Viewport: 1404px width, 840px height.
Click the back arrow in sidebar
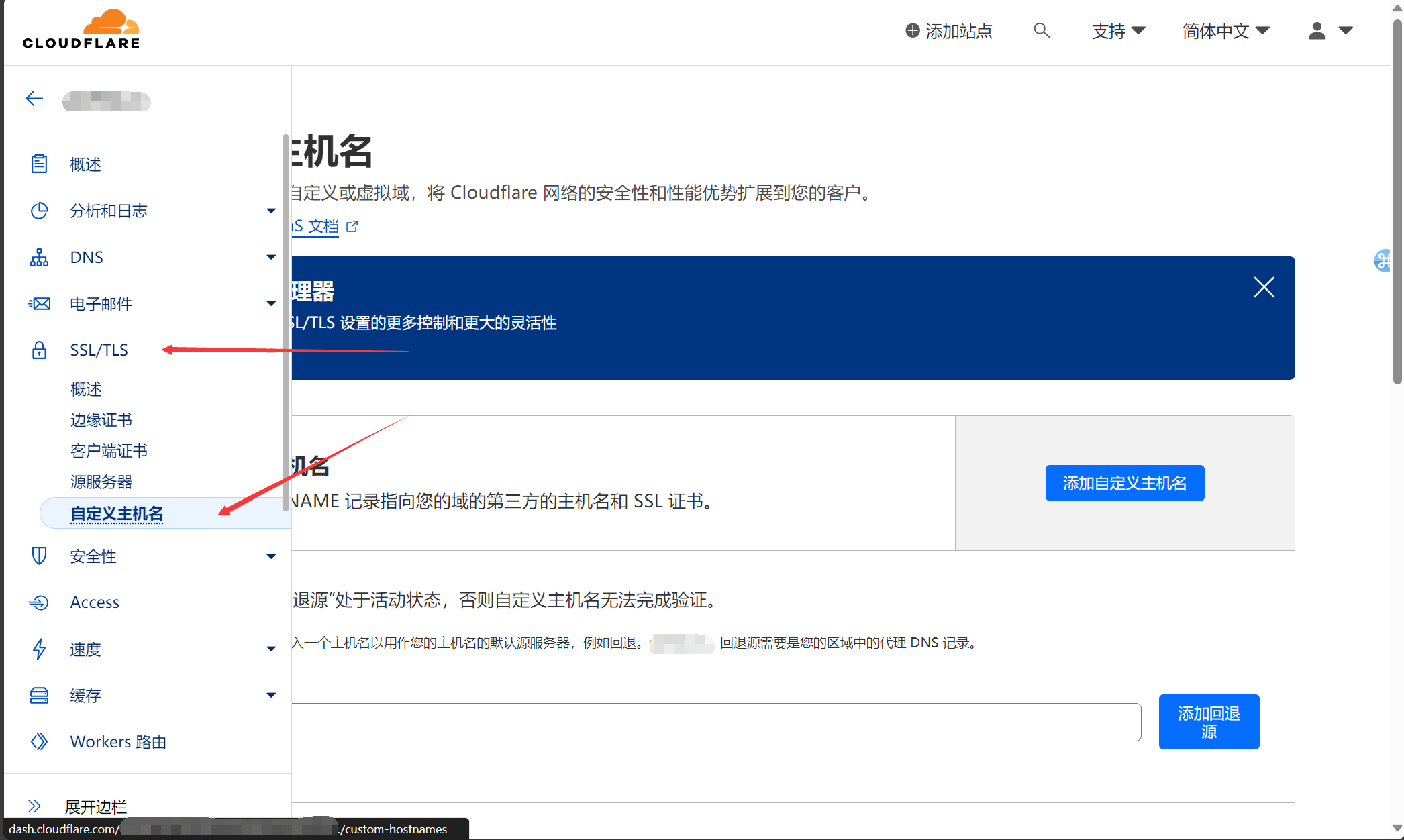pyautogui.click(x=34, y=99)
